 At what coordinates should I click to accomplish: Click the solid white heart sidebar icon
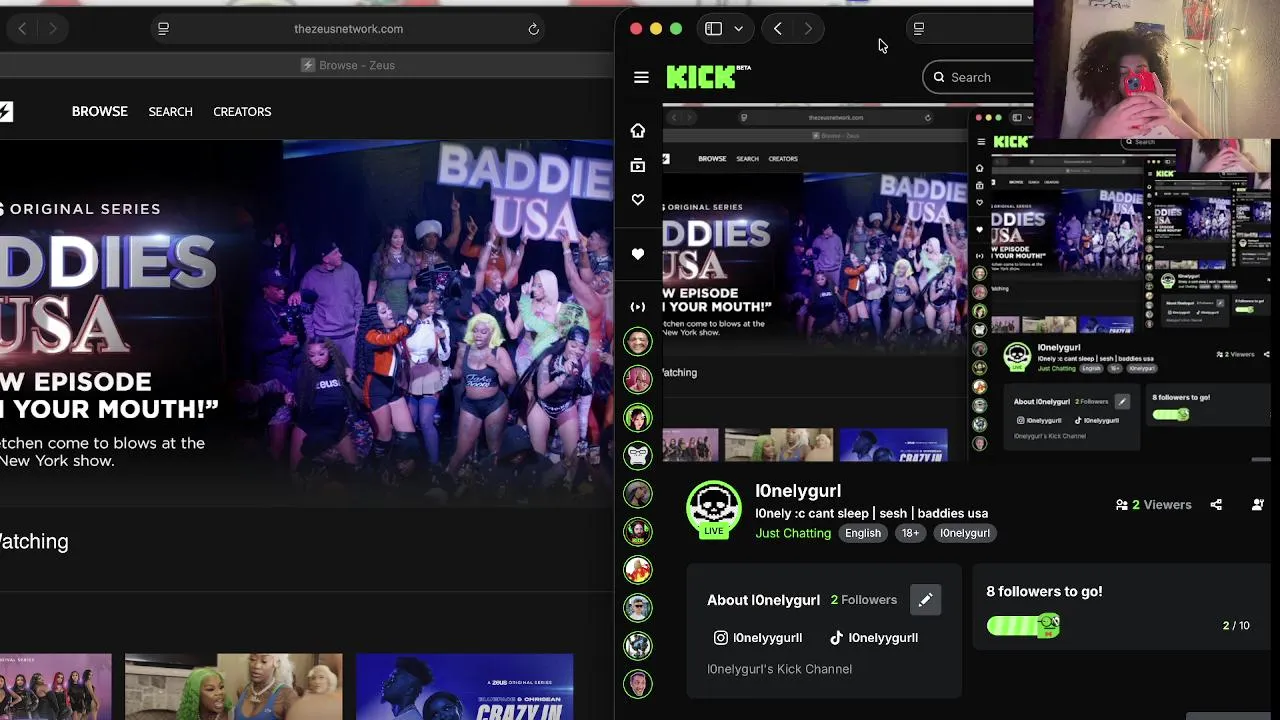point(638,254)
